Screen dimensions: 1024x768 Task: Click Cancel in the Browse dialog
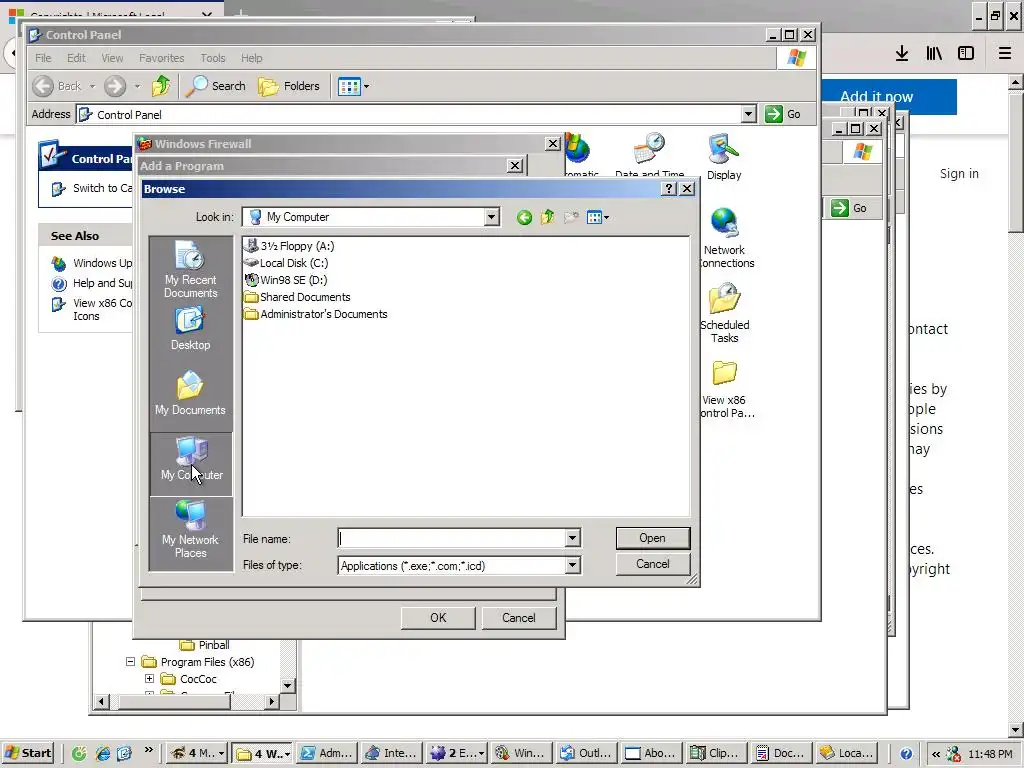[x=652, y=564]
